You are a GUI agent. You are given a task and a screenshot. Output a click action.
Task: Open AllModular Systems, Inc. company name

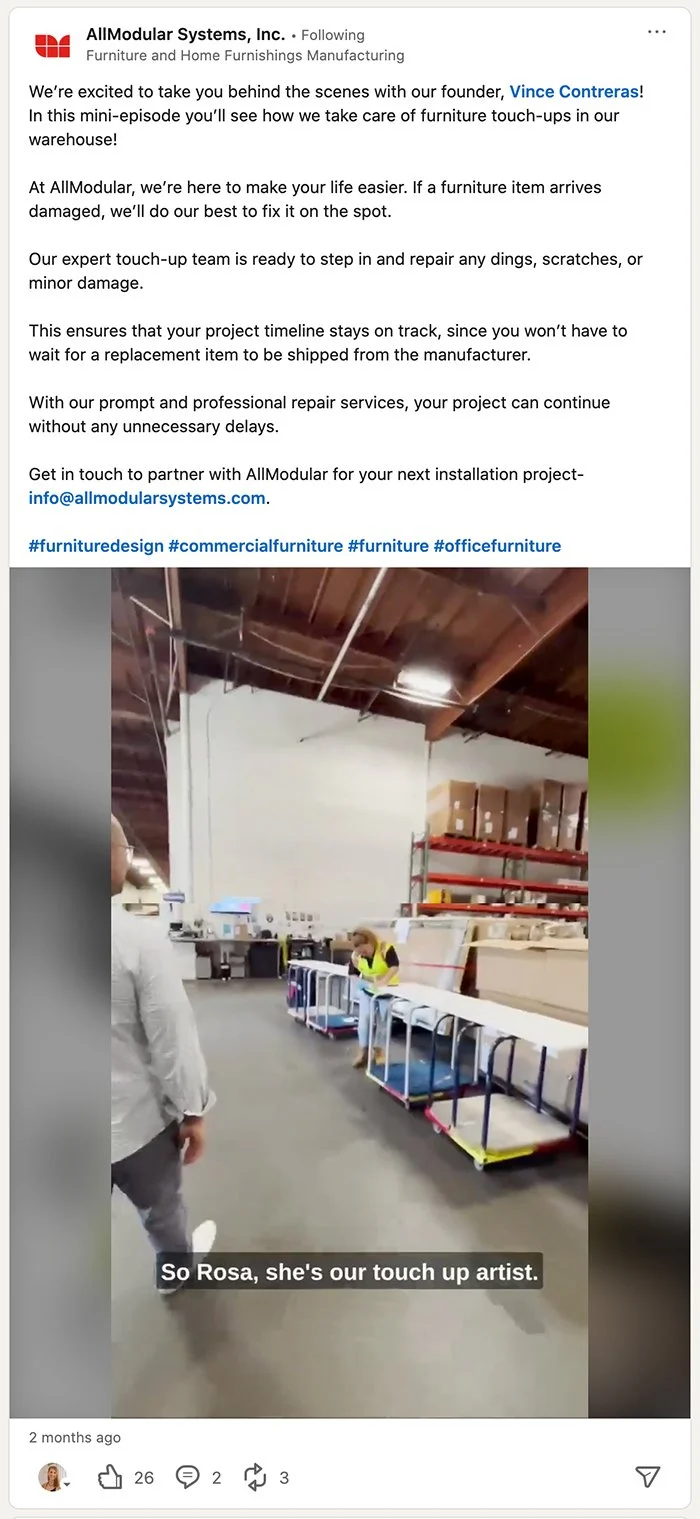coord(186,34)
